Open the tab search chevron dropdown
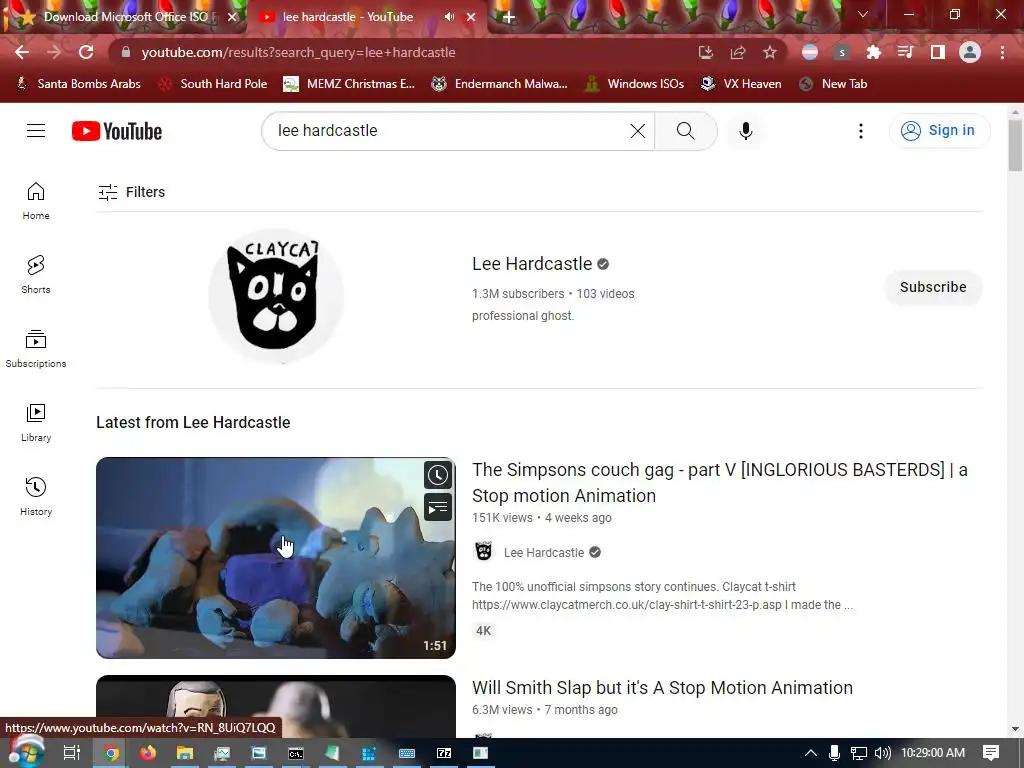The width and height of the screenshot is (1024, 768). click(863, 14)
